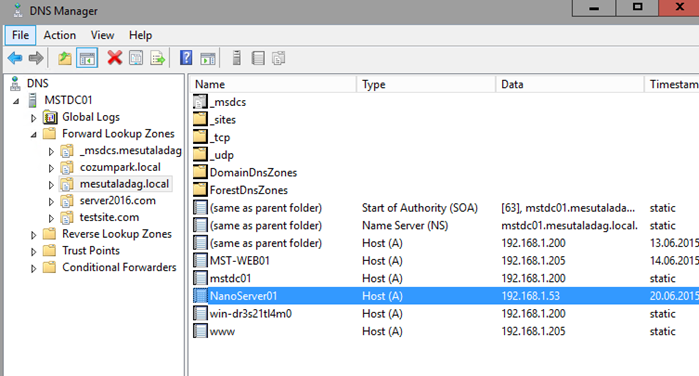The image size is (699, 376).
Task: Open the Help menu
Action: pos(140,35)
